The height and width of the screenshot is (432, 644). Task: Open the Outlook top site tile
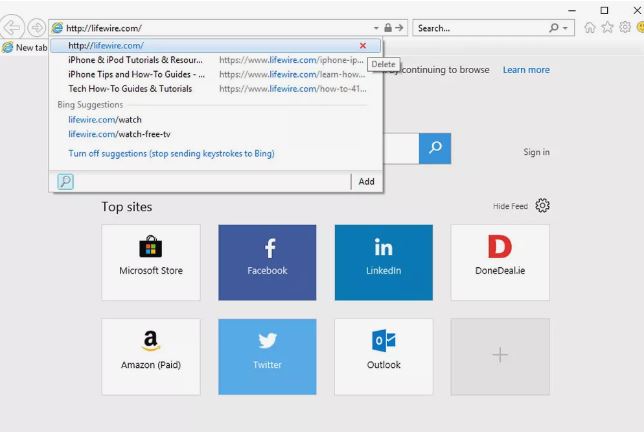point(384,356)
